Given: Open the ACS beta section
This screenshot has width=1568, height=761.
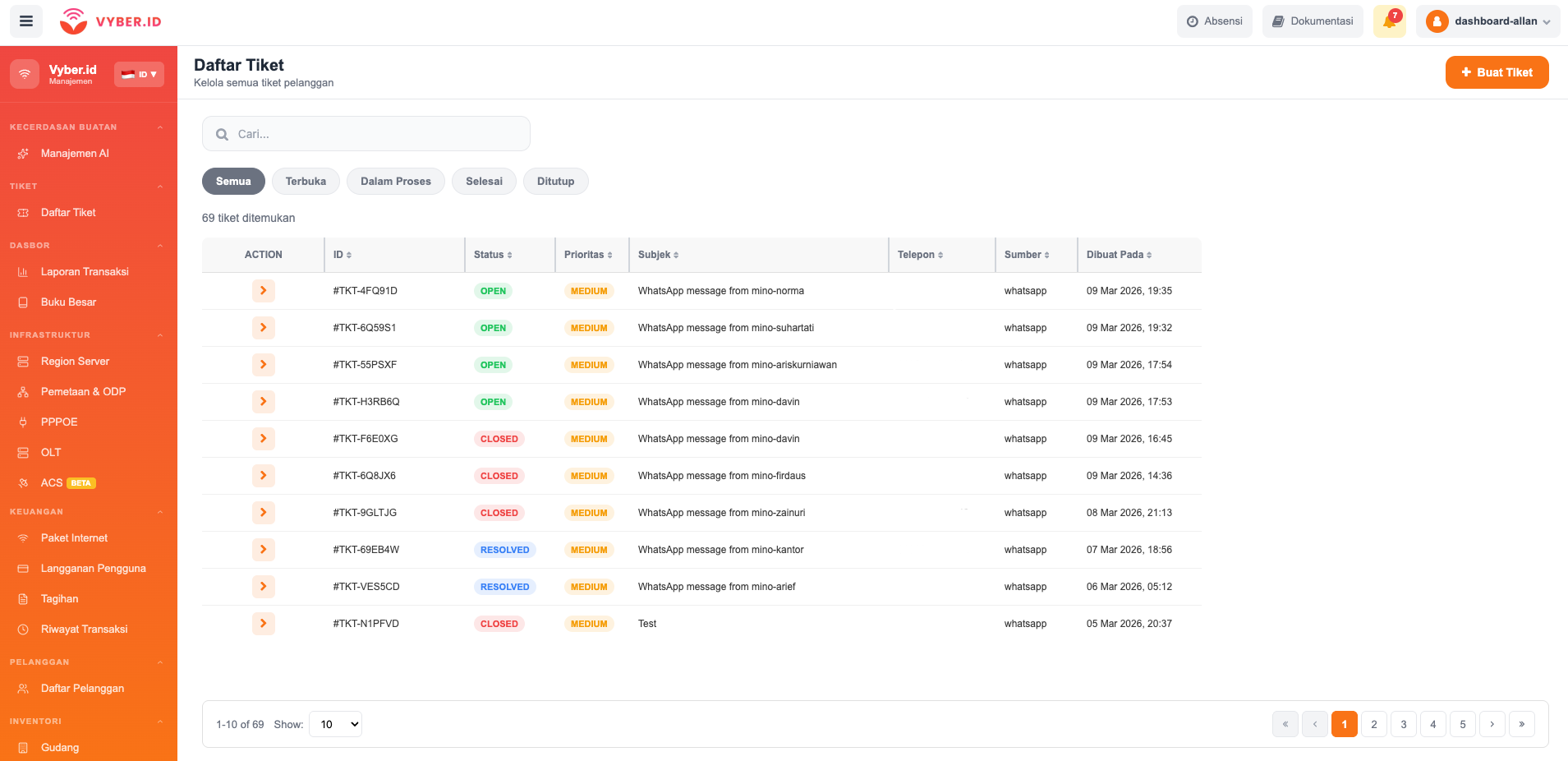Looking at the screenshot, I should 52,482.
